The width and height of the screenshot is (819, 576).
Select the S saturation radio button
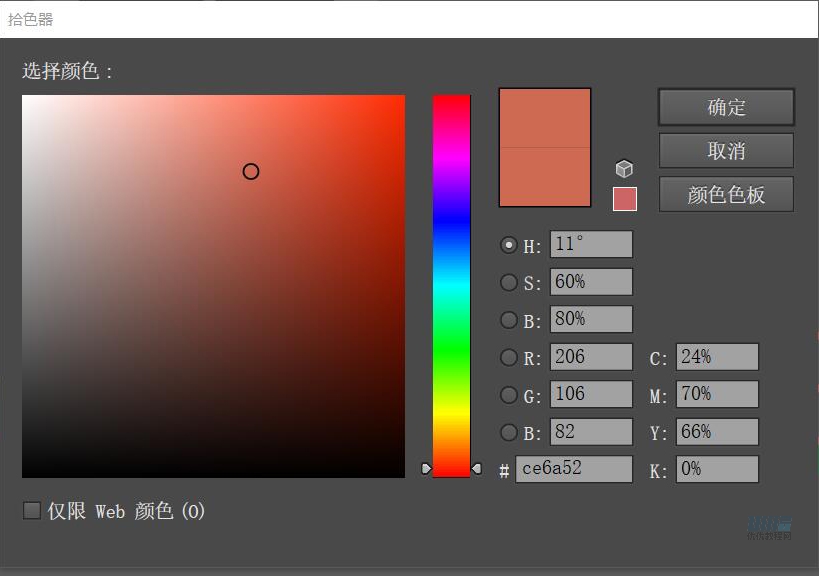pos(509,282)
